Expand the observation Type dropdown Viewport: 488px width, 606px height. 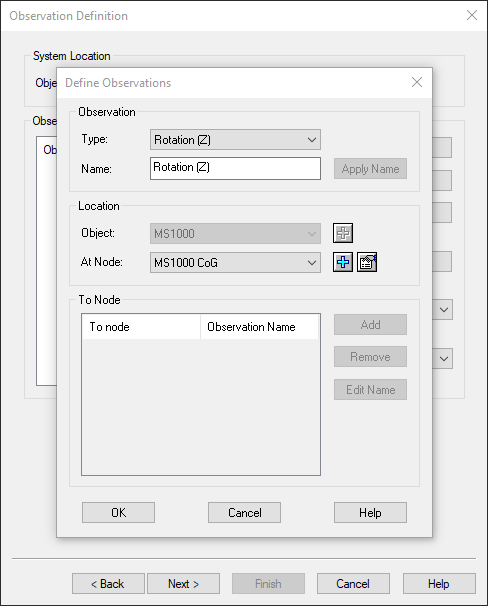click(235, 140)
